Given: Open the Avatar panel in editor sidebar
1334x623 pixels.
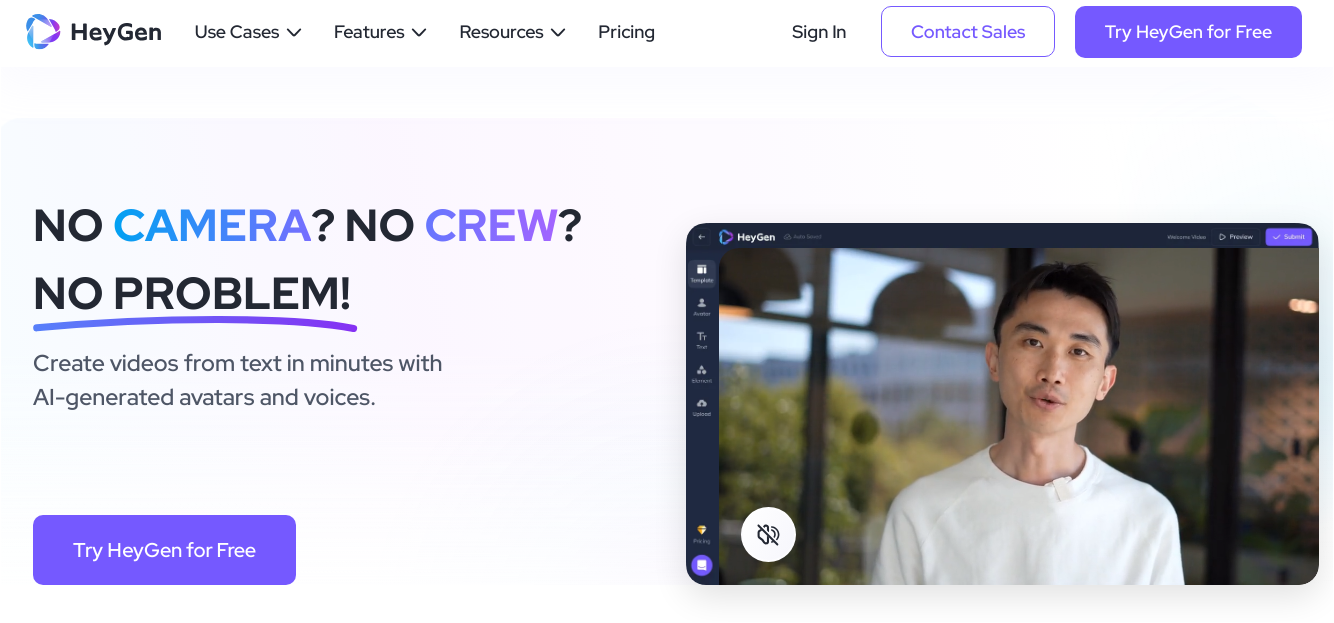Looking at the screenshot, I should [701, 306].
